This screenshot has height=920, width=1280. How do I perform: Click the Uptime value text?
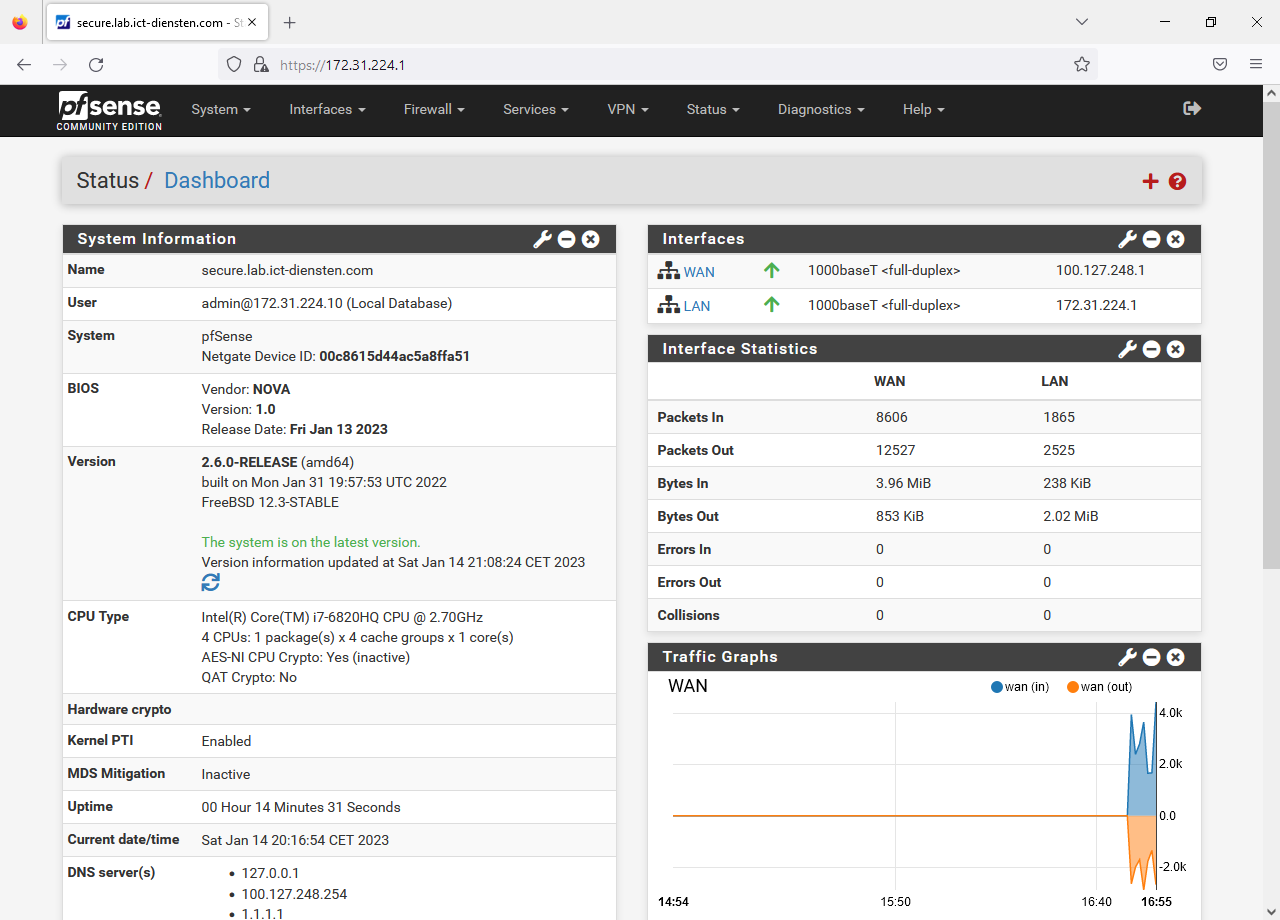coord(301,807)
